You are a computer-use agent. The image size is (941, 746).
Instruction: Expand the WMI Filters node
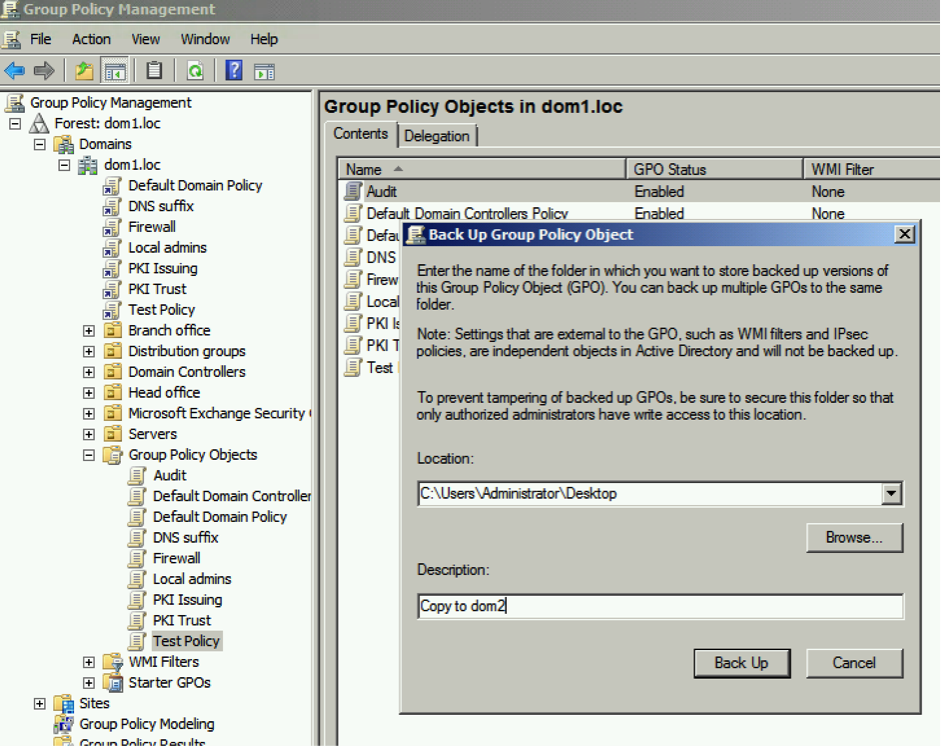click(x=89, y=662)
